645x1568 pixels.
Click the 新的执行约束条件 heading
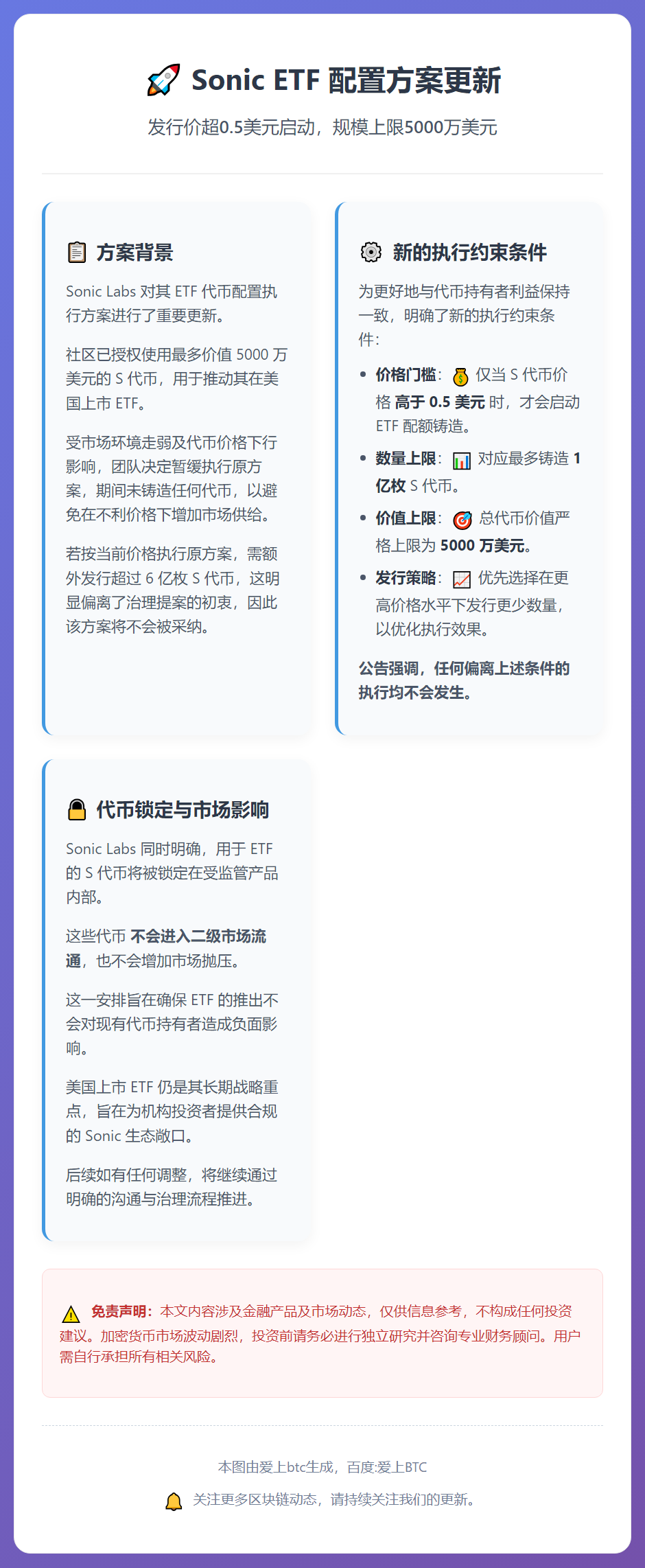470,253
